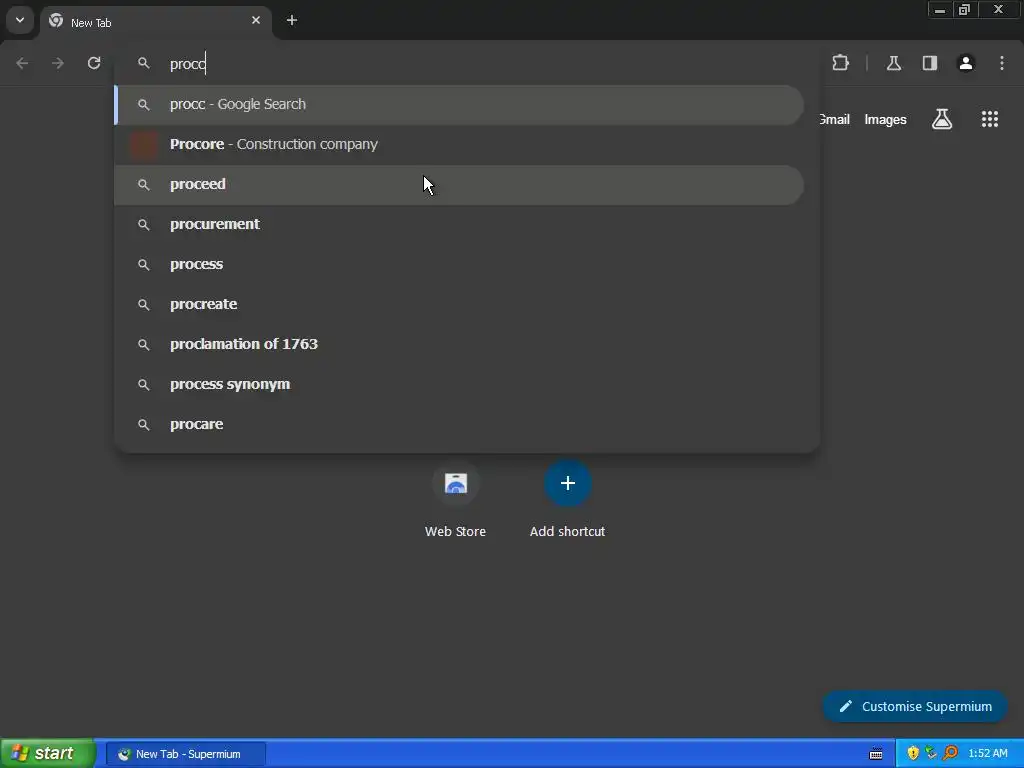
Task: Go forward with the forward arrow
Action: pos(58,63)
